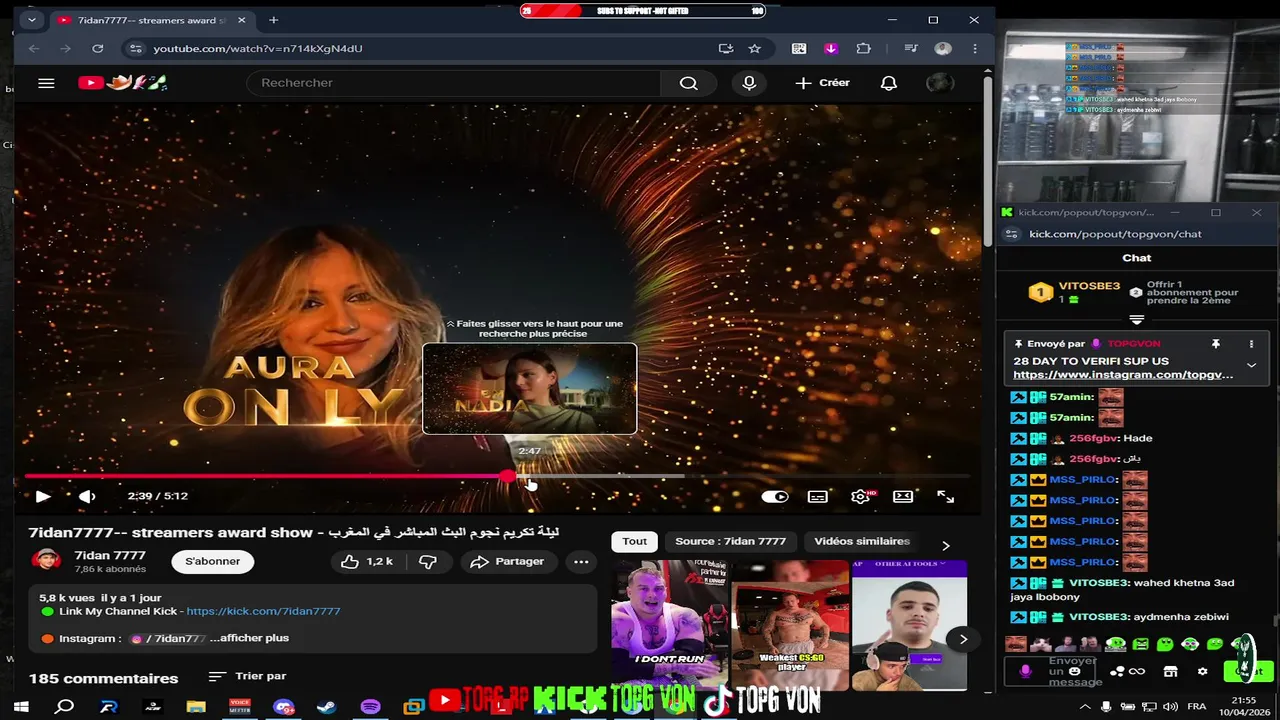Viewport: 1280px width, 720px height.
Task: Go back in browser history
Action: coord(34,48)
